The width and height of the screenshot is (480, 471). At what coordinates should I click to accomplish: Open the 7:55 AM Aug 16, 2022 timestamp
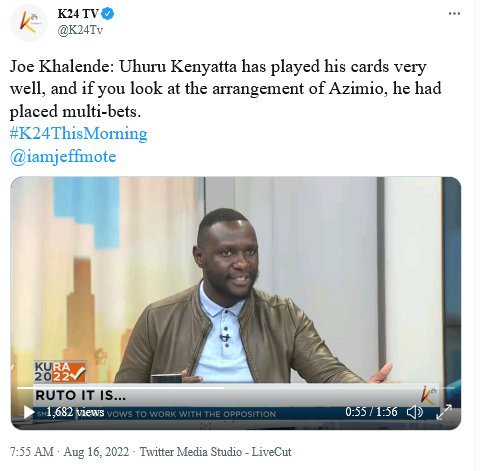point(69,452)
